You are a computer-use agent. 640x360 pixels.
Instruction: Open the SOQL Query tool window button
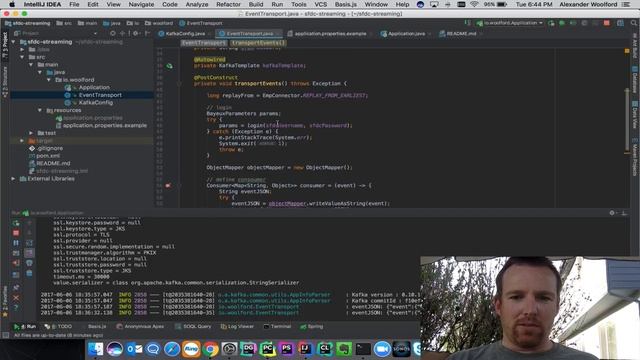tap(193, 327)
